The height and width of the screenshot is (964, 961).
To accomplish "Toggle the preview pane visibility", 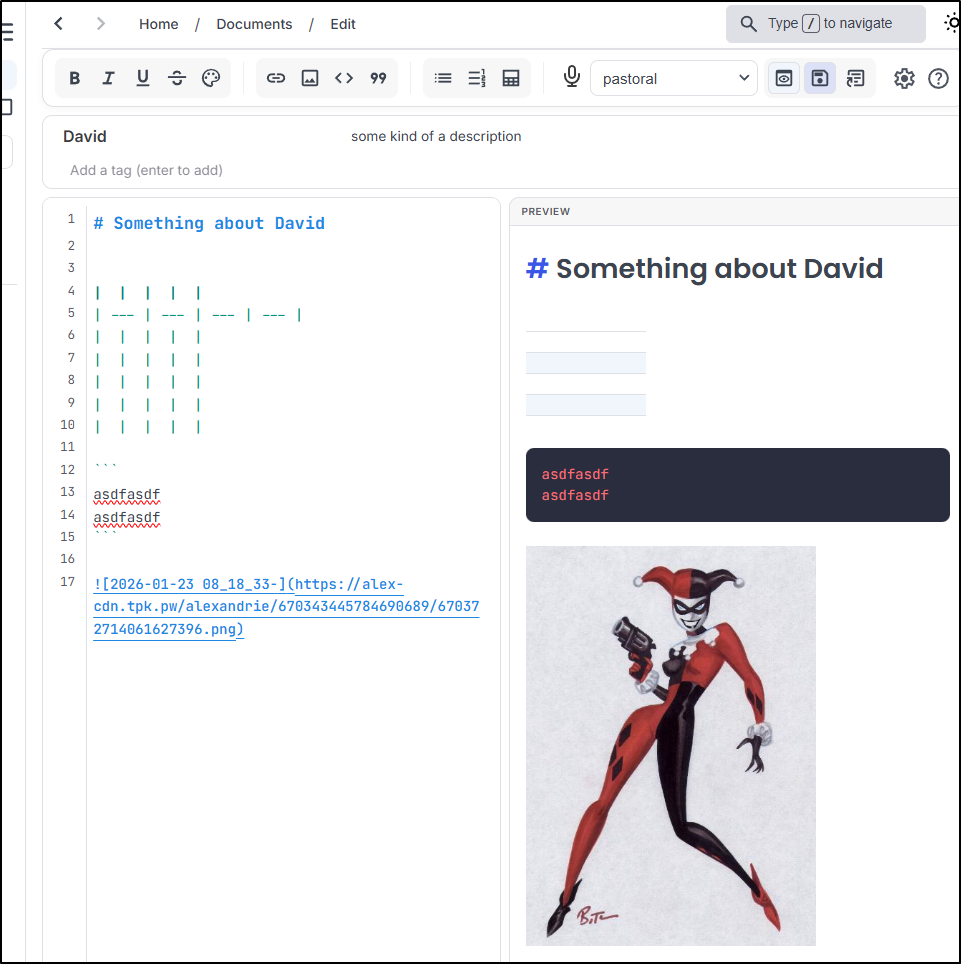I will tap(785, 78).
